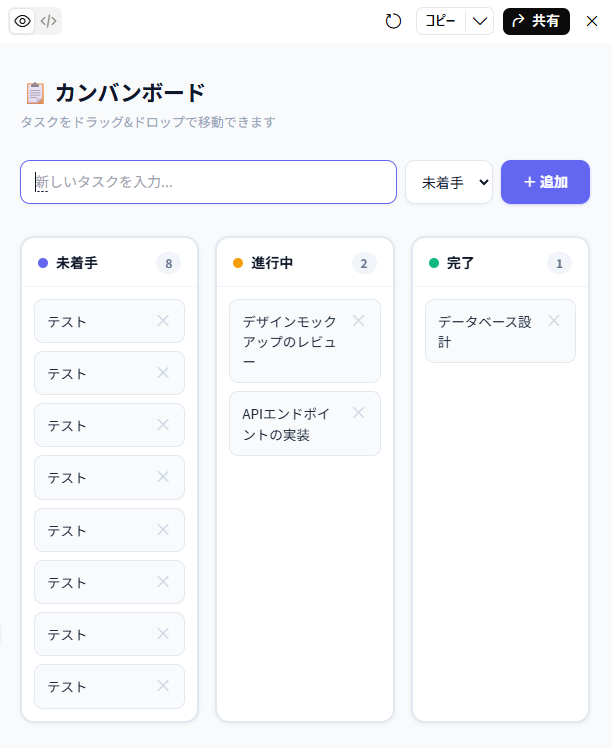Viewport: 612px width, 748px height.
Task: Switch to code view icon
Action: click(x=48, y=21)
